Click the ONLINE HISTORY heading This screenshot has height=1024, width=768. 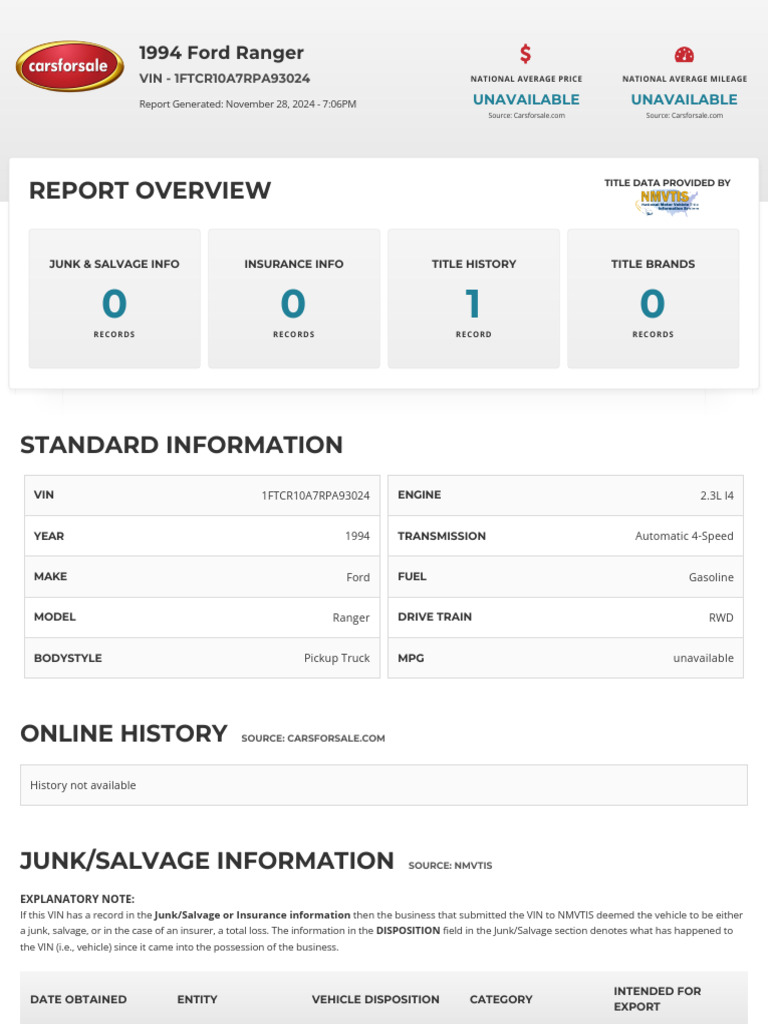tap(123, 733)
